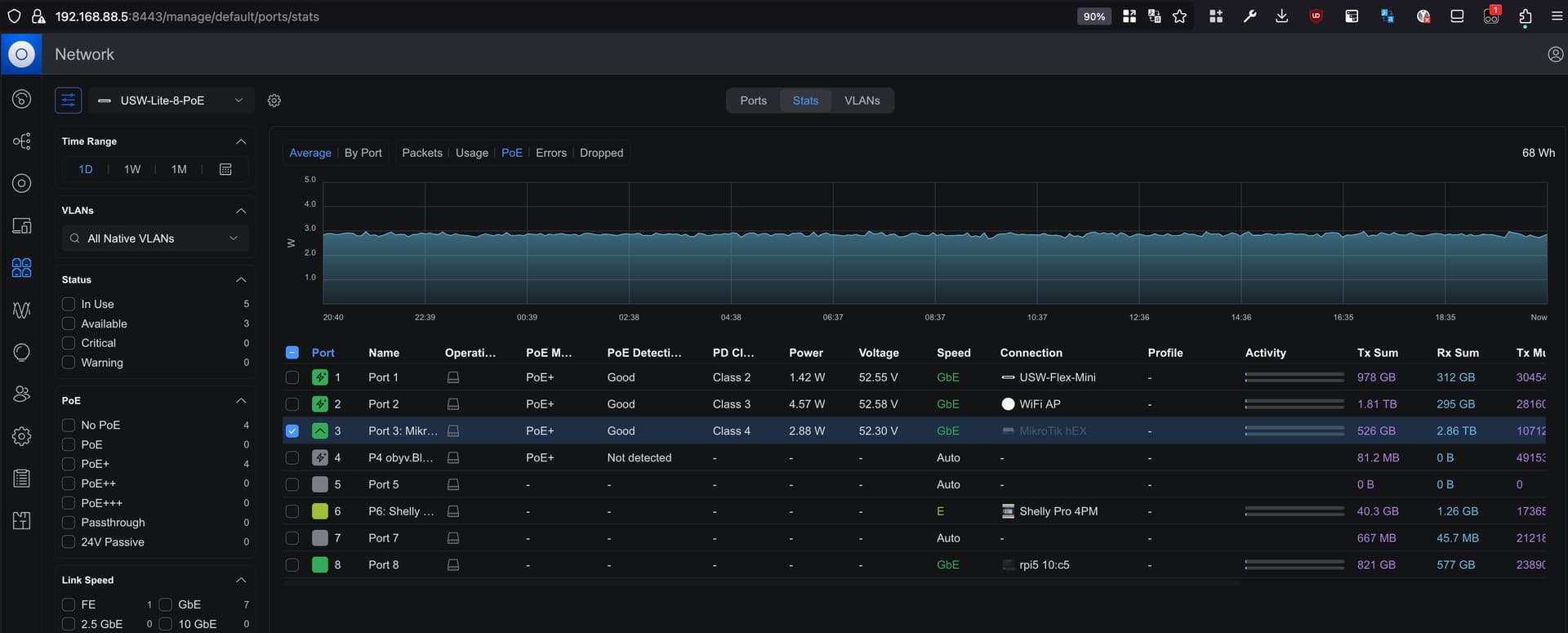
Task: Click the UniFi logo home icon
Action: pos(21,55)
